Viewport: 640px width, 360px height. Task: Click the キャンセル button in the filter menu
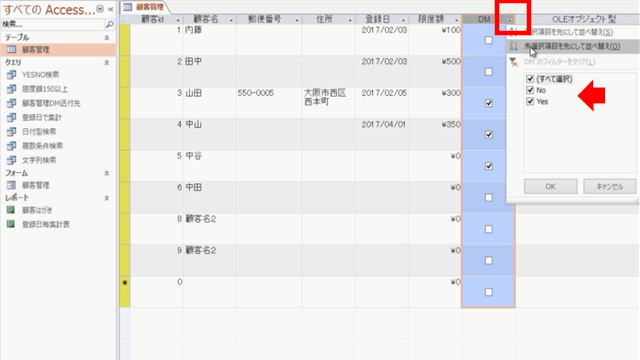609,187
